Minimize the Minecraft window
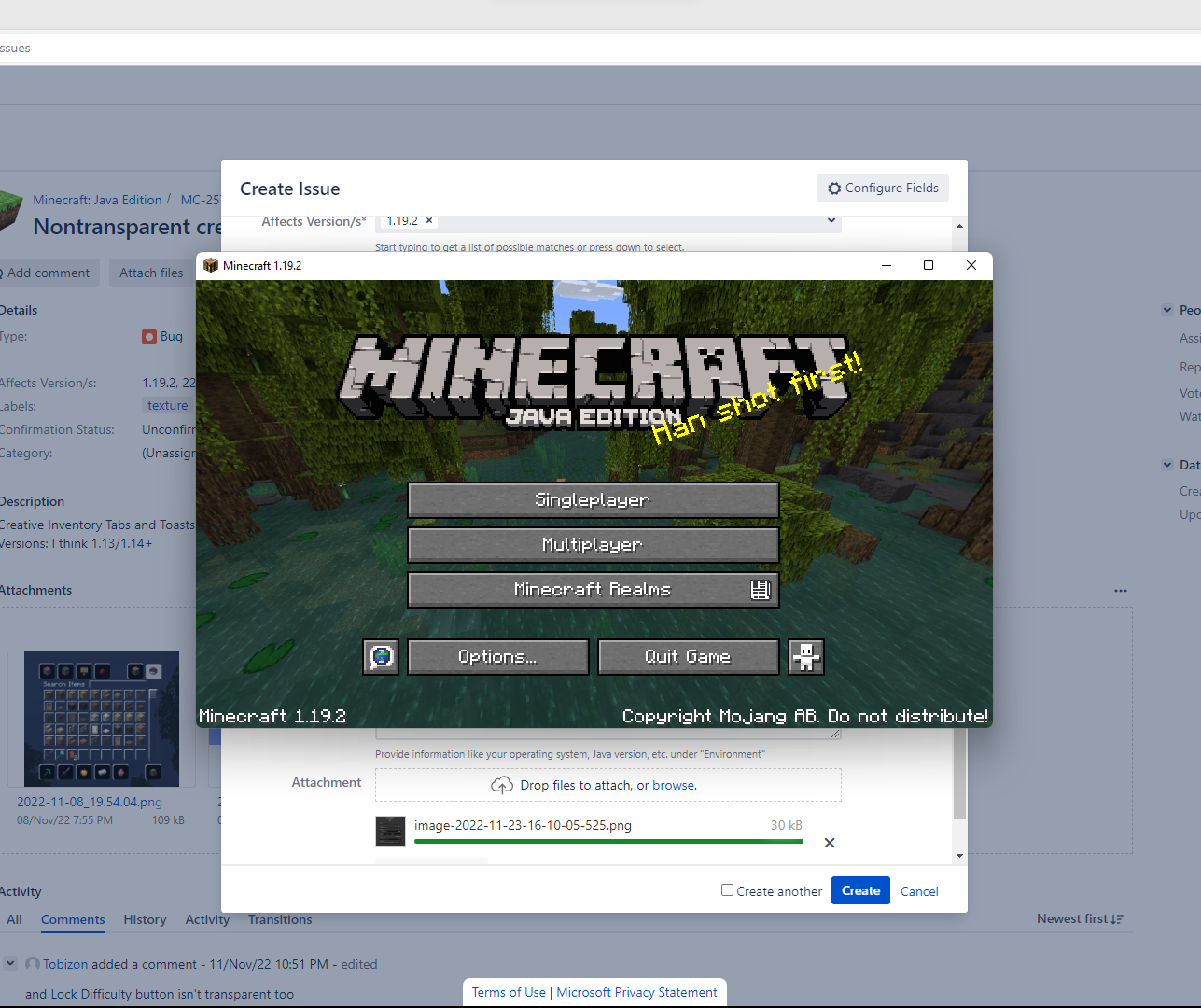Screen dimensions: 1201x1008 (887, 265)
